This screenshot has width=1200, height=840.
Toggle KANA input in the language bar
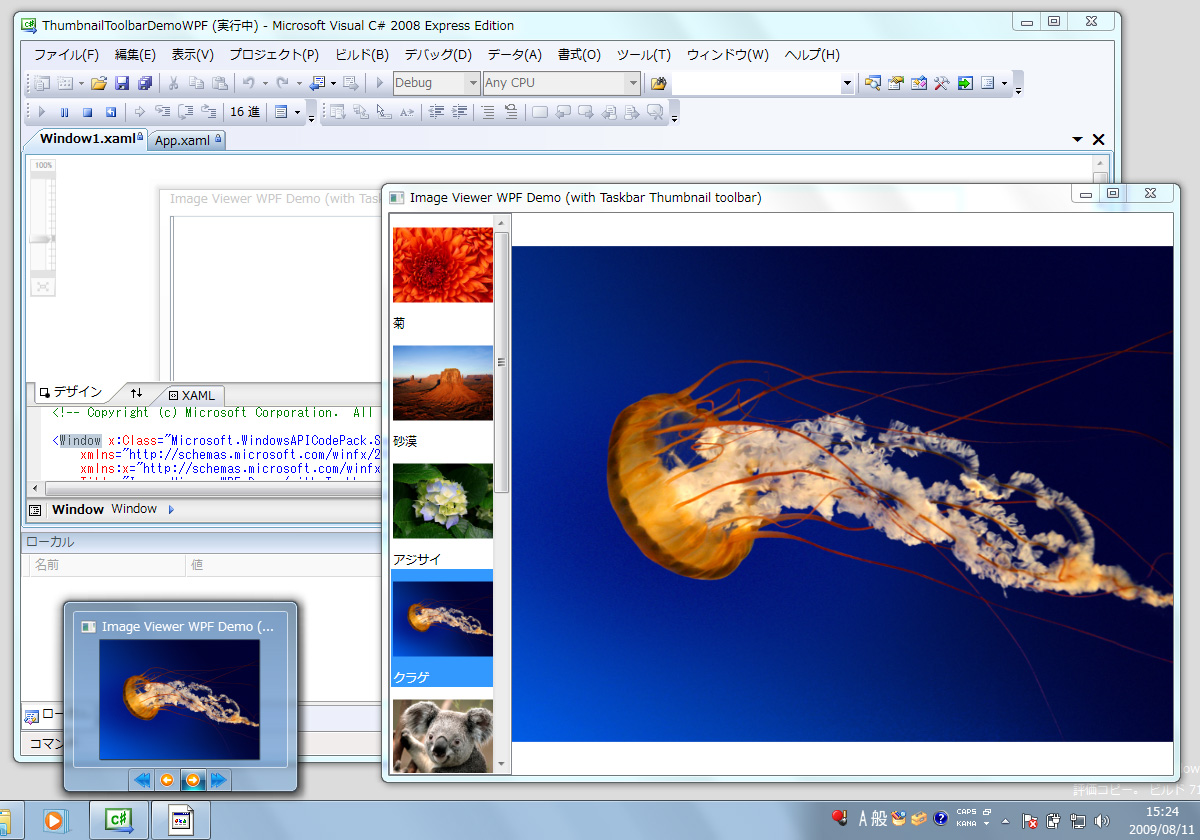[966, 823]
